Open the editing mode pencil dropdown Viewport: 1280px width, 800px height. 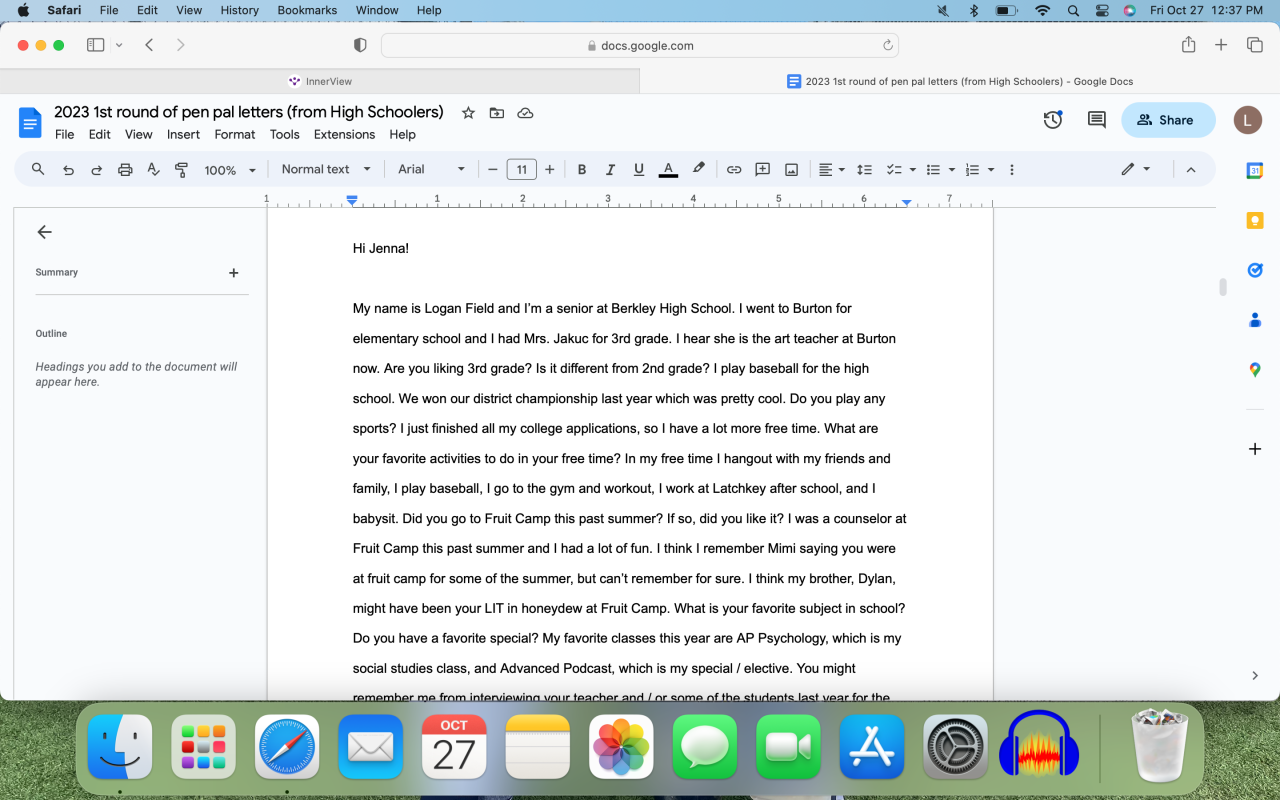1135,169
